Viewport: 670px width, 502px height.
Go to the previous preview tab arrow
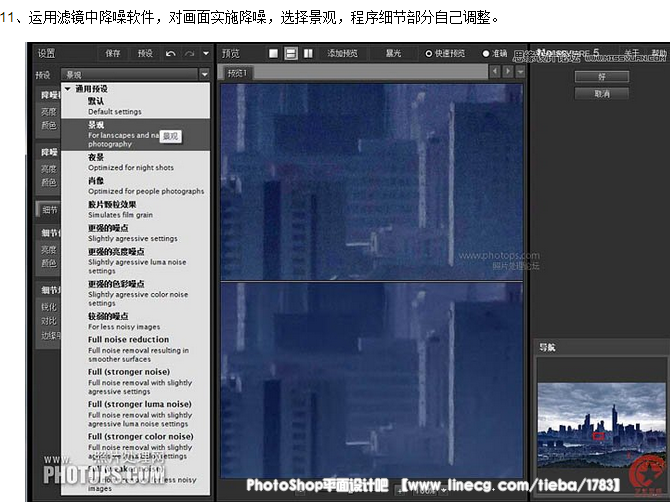[495, 71]
